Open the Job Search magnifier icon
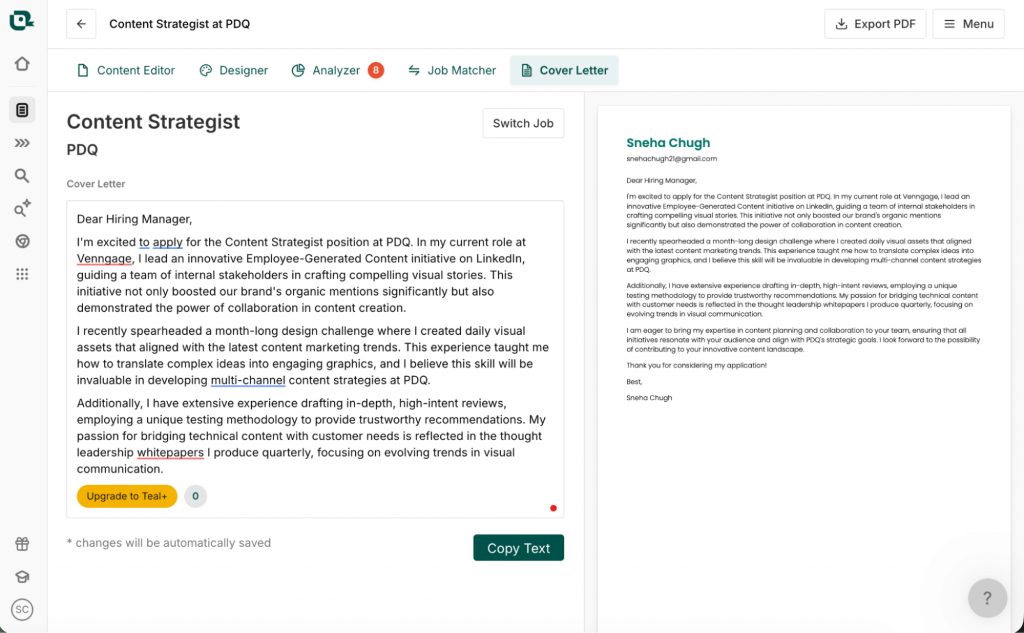Screen dimensions: 1024x633 pos(22,175)
